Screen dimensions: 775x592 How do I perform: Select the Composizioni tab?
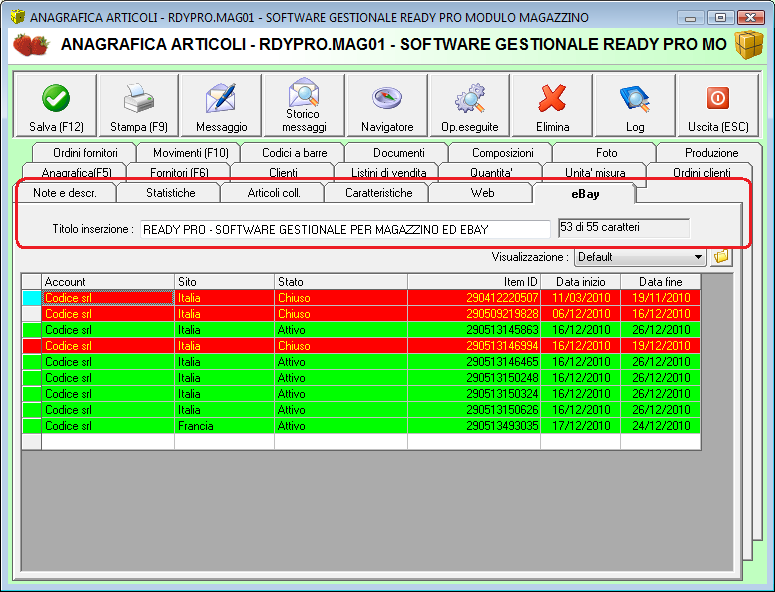pyautogui.click(x=502, y=153)
